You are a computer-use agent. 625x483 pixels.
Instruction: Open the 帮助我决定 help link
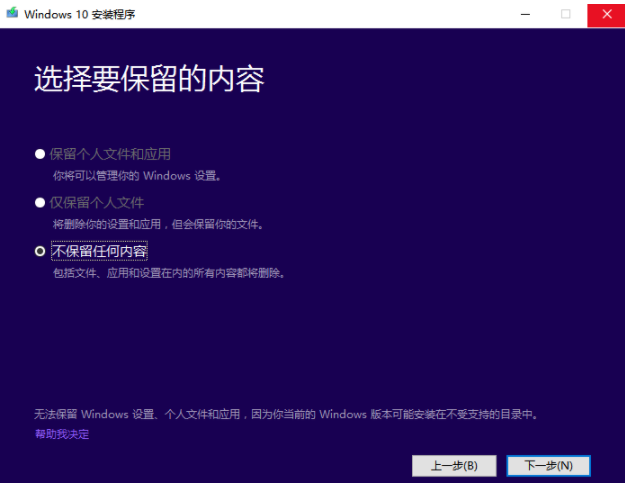pos(62,433)
